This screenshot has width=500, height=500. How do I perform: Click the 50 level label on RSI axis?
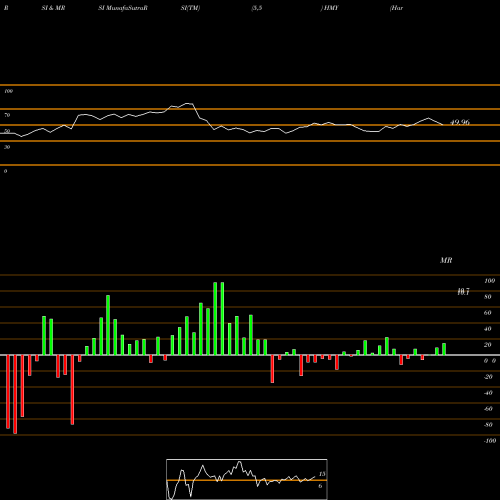tap(7, 131)
